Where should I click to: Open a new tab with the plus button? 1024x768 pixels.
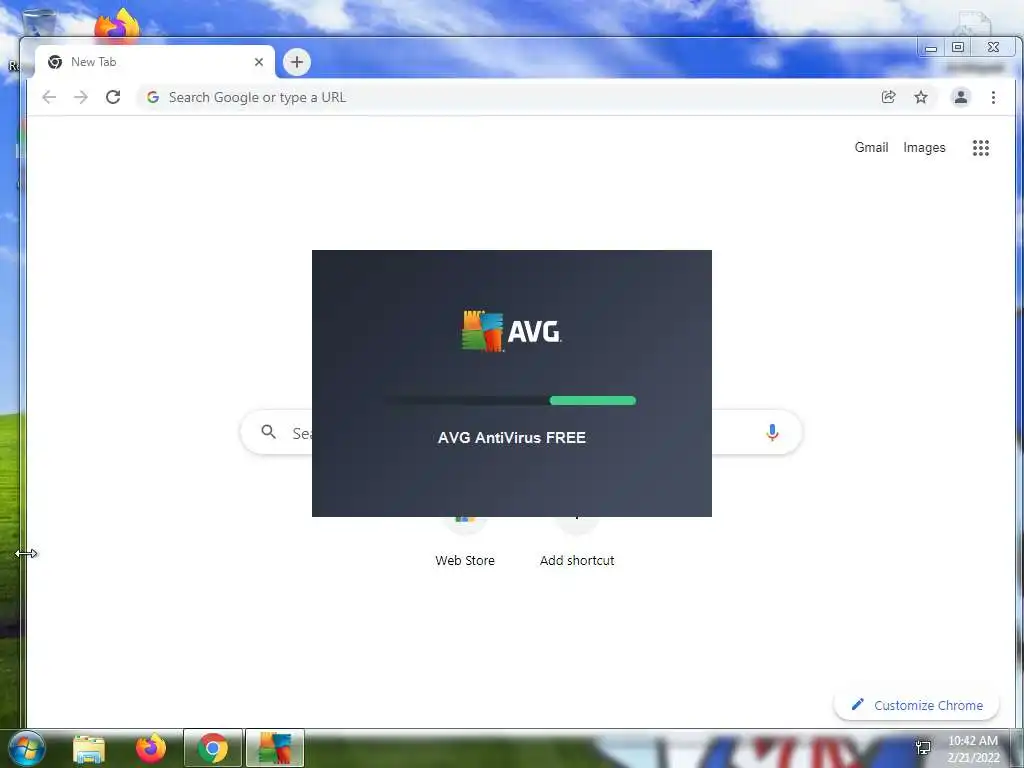(x=296, y=62)
